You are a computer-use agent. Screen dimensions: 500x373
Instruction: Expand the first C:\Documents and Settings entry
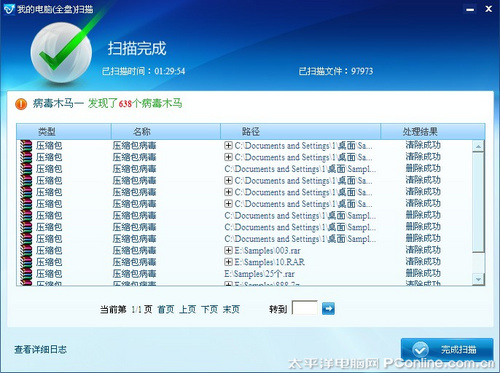228,146
